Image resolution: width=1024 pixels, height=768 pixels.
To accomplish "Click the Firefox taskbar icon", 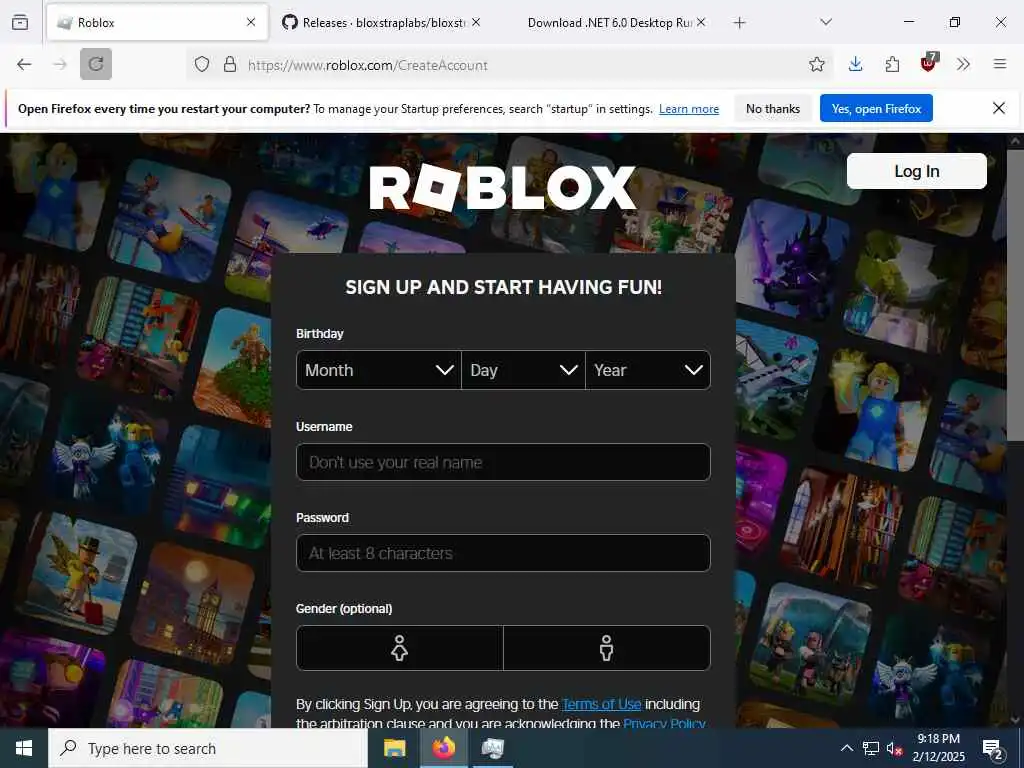I will pos(443,748).
